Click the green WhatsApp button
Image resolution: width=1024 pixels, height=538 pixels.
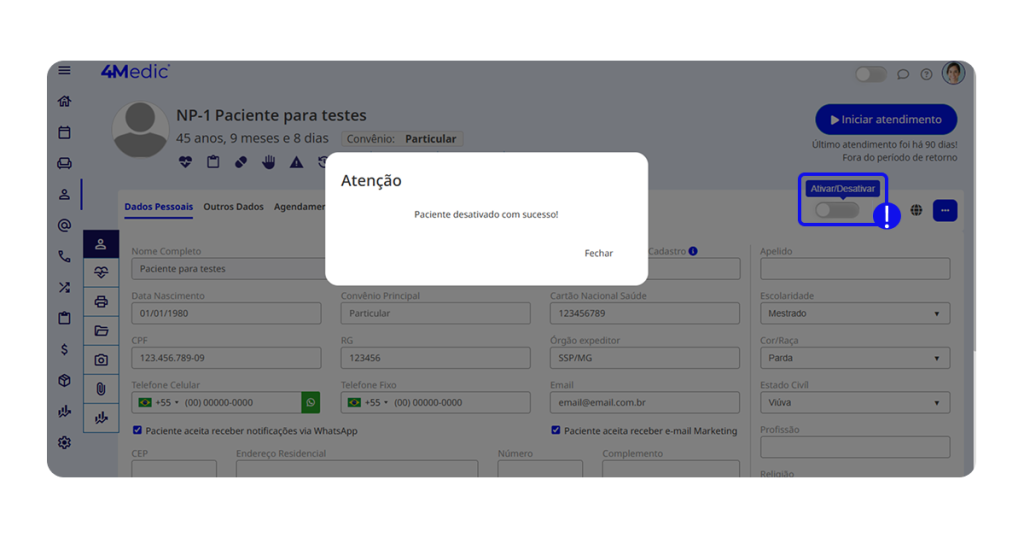(x=311, y=402)
